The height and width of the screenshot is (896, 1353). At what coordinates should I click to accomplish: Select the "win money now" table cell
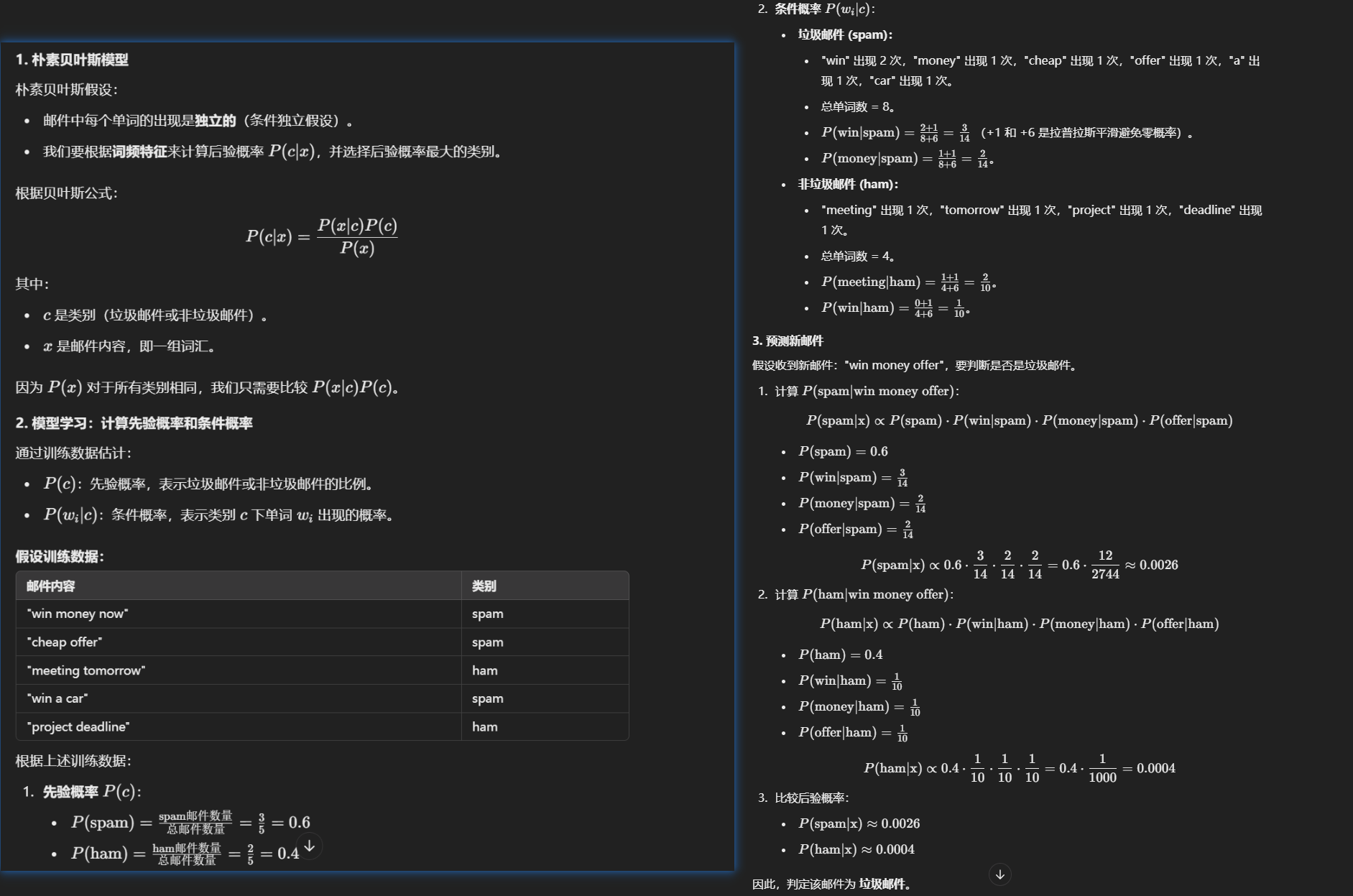pyautogui.click(x=239, y=614)
